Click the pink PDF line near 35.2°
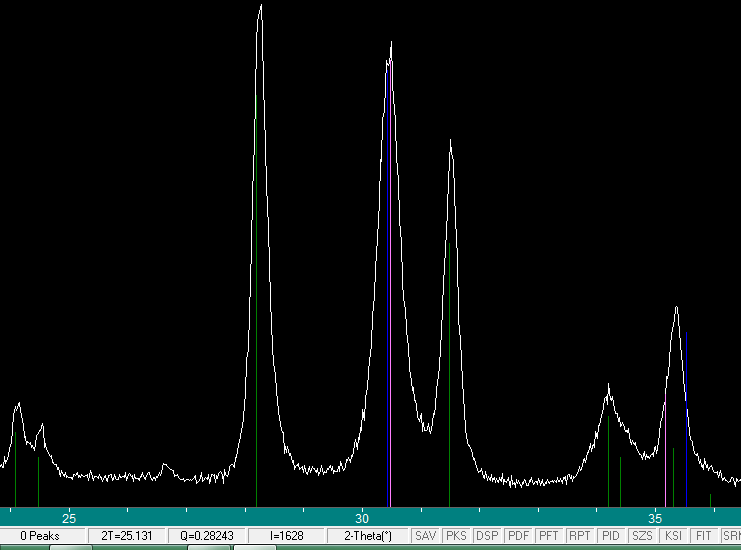This screenshot has height=550, width=741. [665, 450]
